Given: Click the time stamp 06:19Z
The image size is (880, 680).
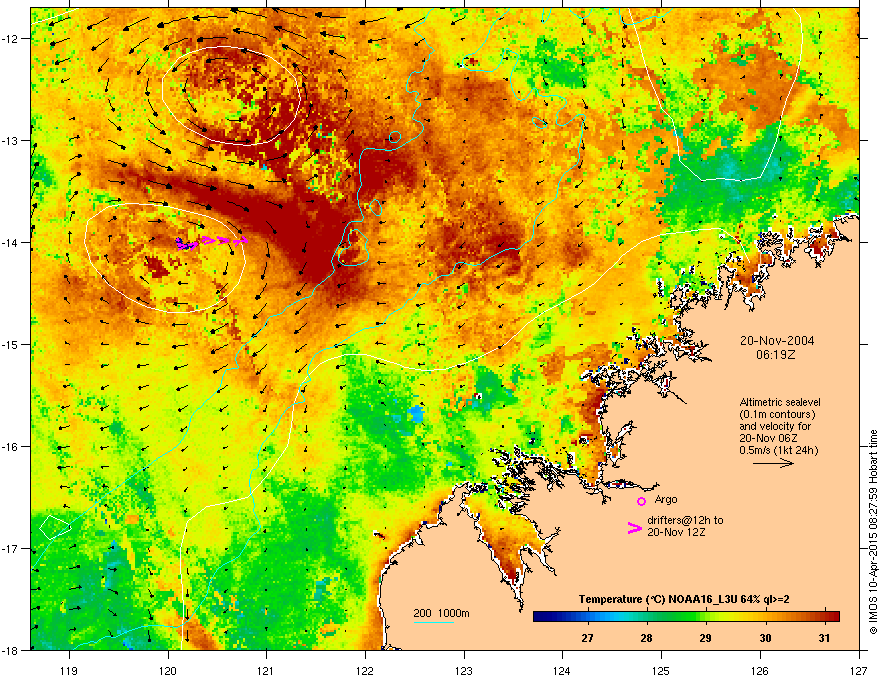Looking at the screenshot, I should coord(776,355).
